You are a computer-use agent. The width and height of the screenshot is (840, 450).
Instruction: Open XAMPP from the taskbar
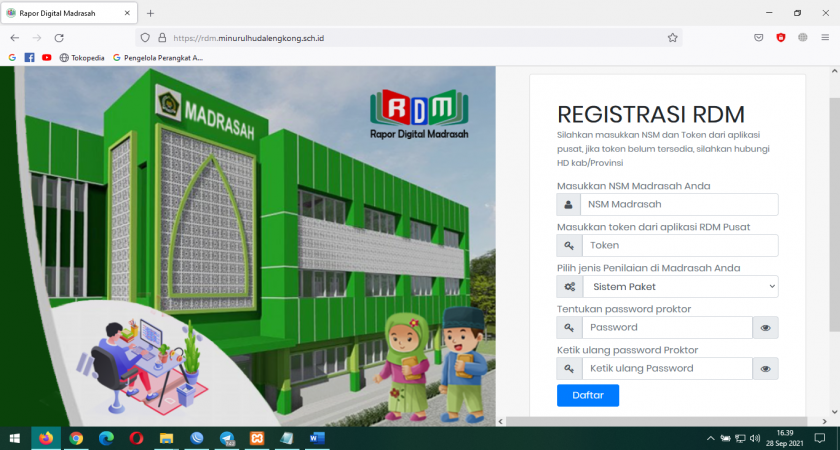(x=257, y=438)
